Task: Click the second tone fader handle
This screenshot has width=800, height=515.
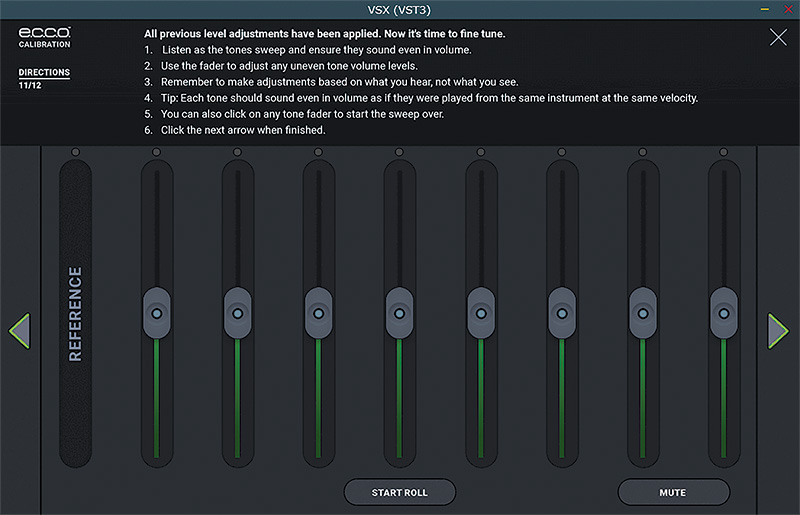Action: pos(238,313)
